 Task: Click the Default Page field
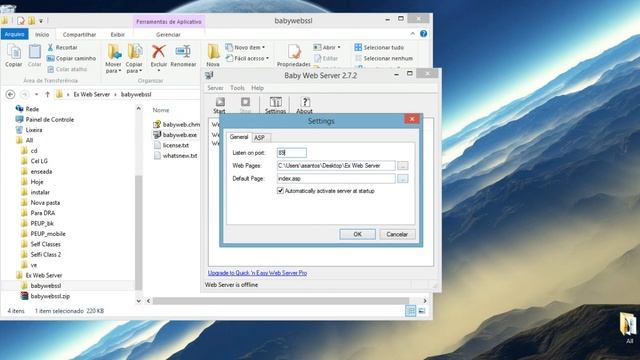pos(336,179)
